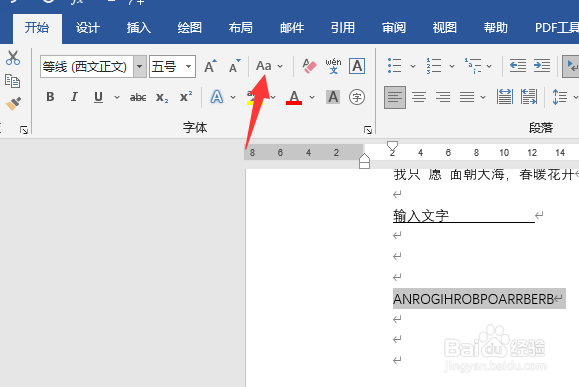The width and height of the screenshot is (579, 387).
Task: Open the phonetic guide (wén) tool
Action: [333, 66]
